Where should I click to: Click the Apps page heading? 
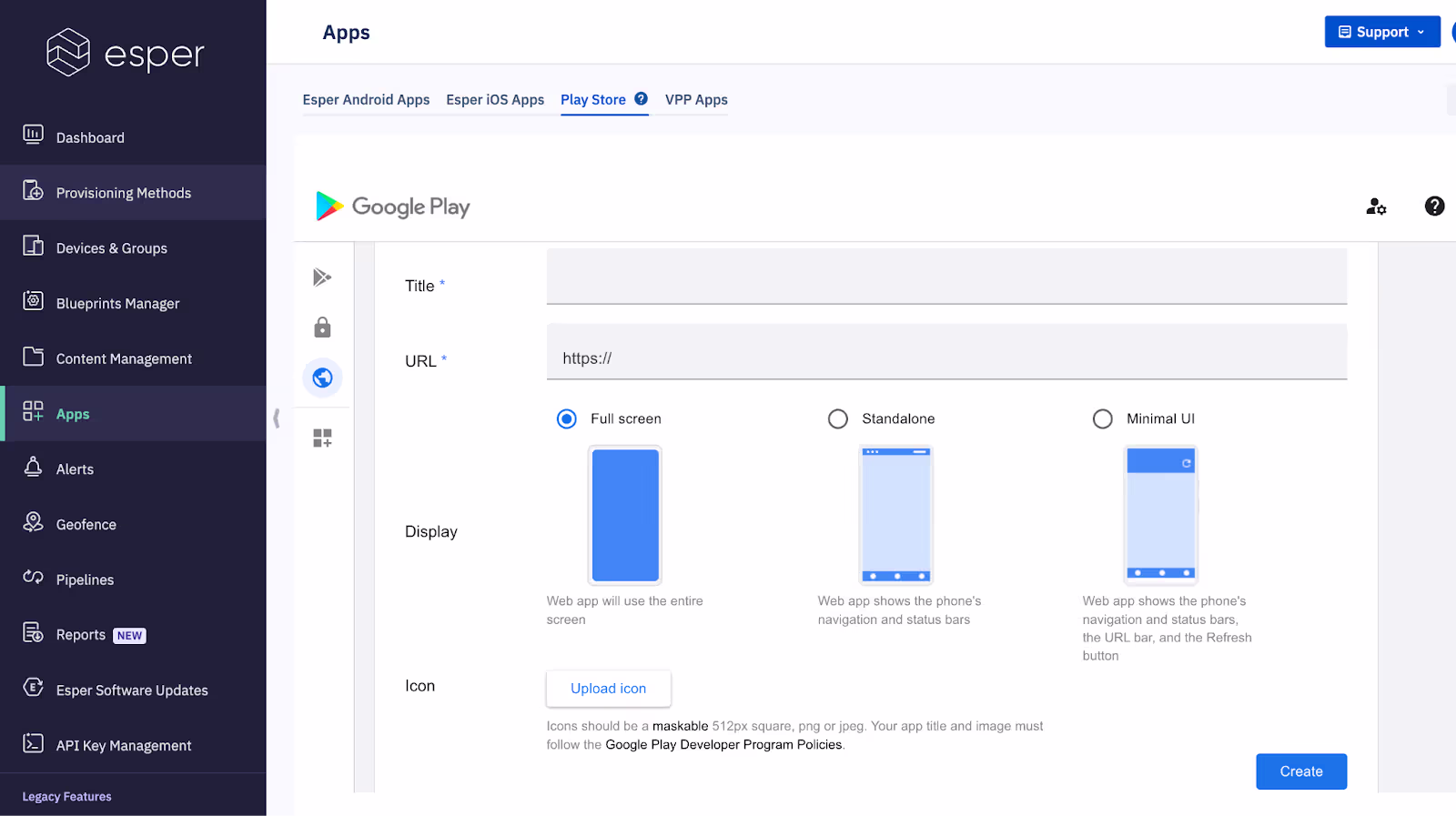click(x=347, y=33)
